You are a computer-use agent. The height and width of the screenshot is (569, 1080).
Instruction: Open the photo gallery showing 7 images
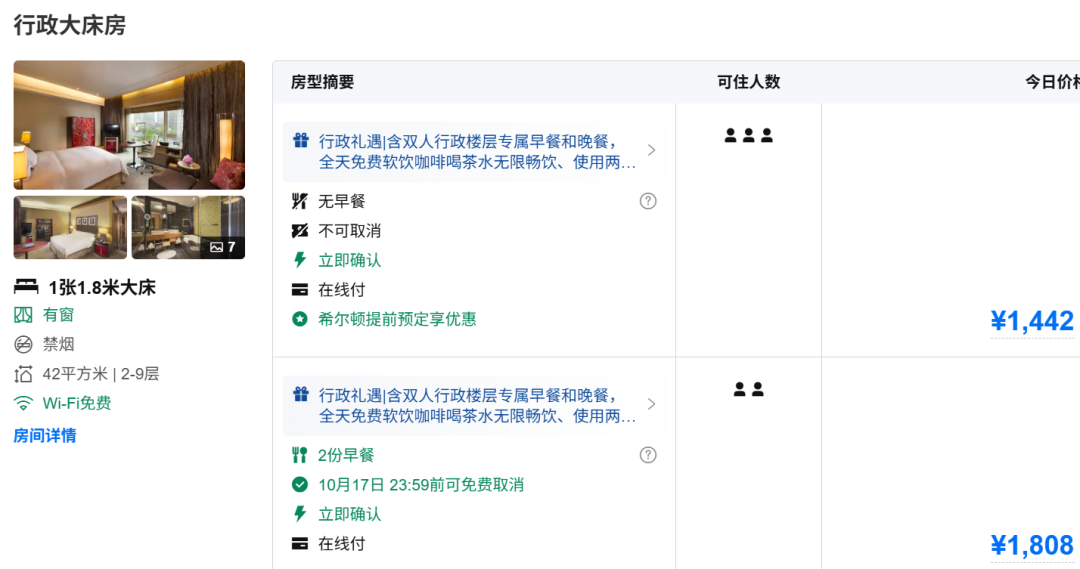pos(188,227)
